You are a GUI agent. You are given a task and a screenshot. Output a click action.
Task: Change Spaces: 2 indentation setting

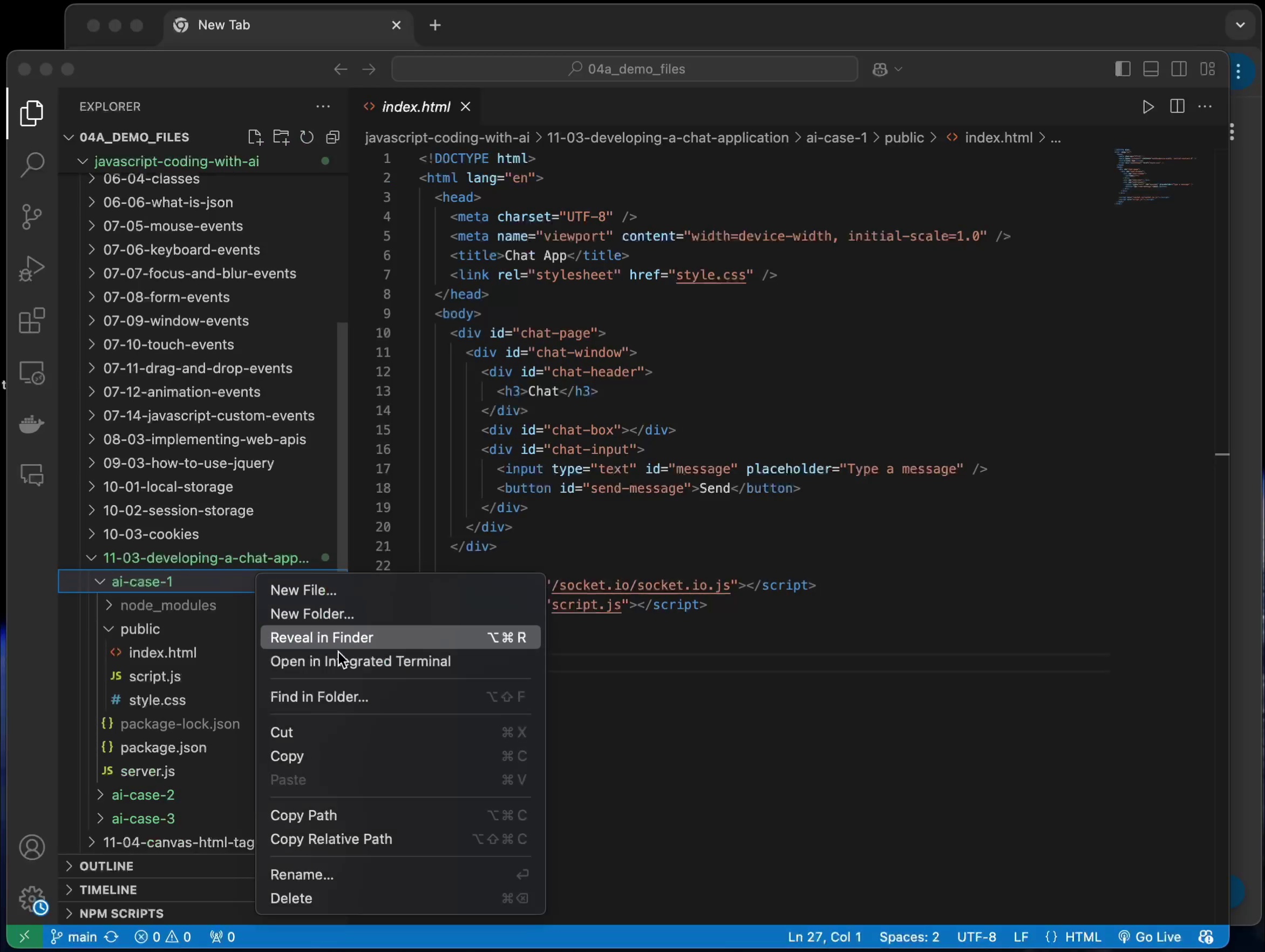click(x=909, y=936)
